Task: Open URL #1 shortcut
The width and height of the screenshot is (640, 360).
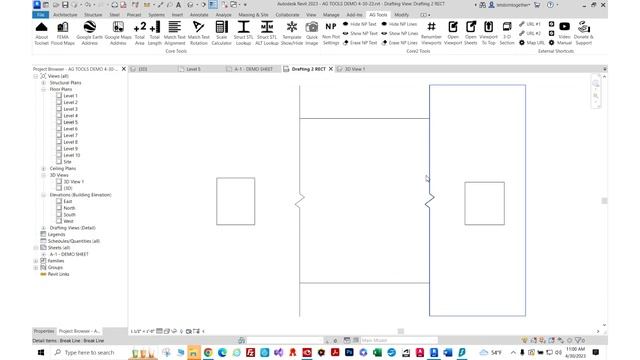Action: (530, 24)
